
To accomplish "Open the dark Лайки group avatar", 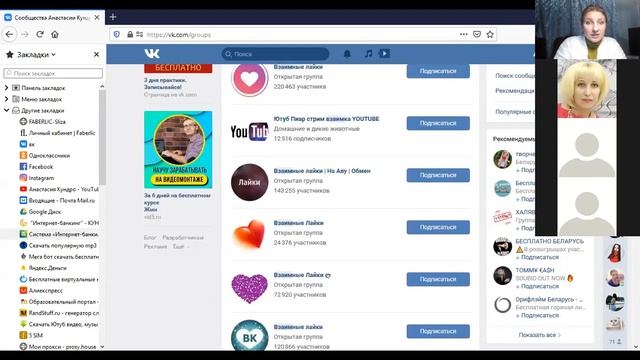I will (x=249, y=182).
